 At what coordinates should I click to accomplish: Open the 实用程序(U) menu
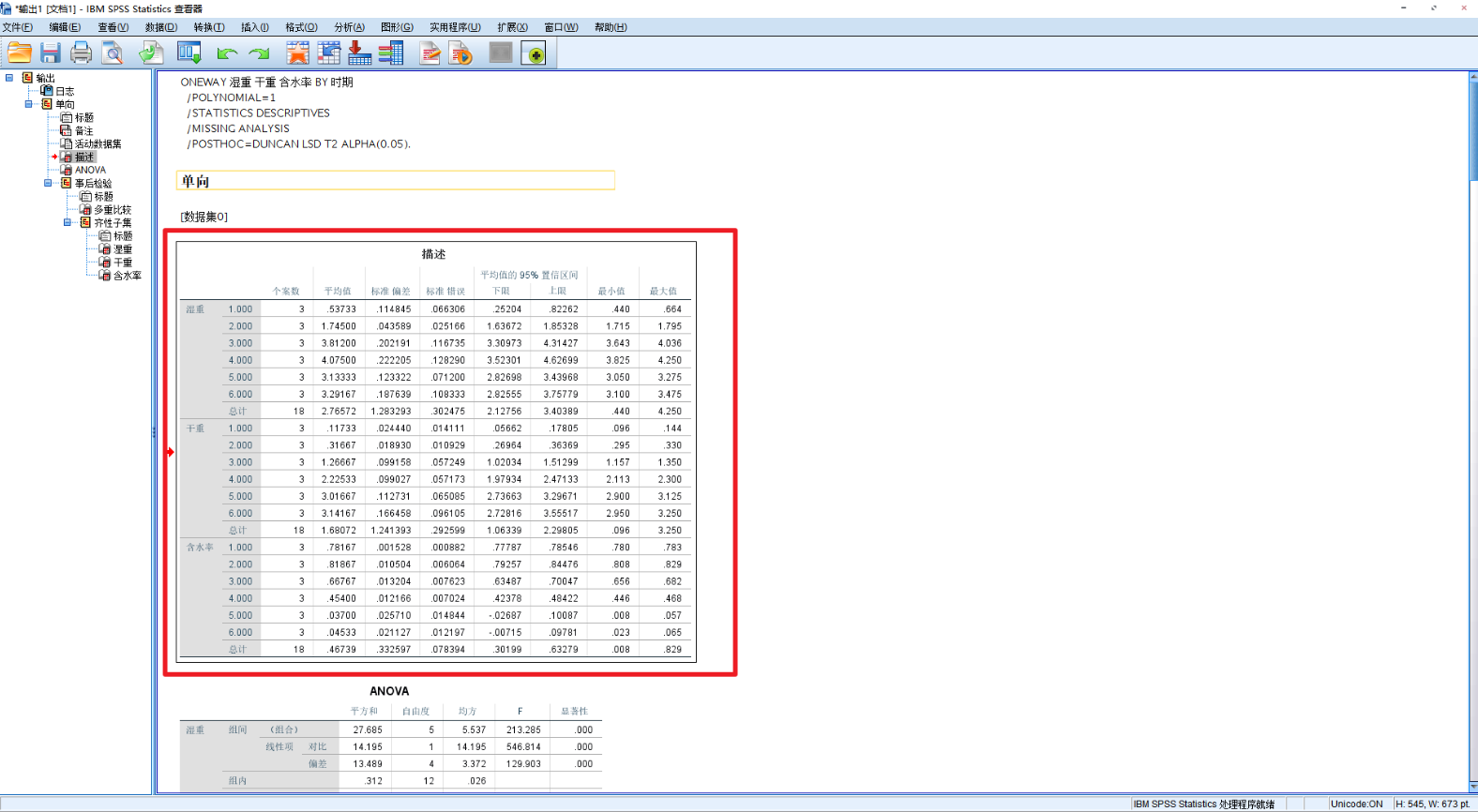[455, 27]
